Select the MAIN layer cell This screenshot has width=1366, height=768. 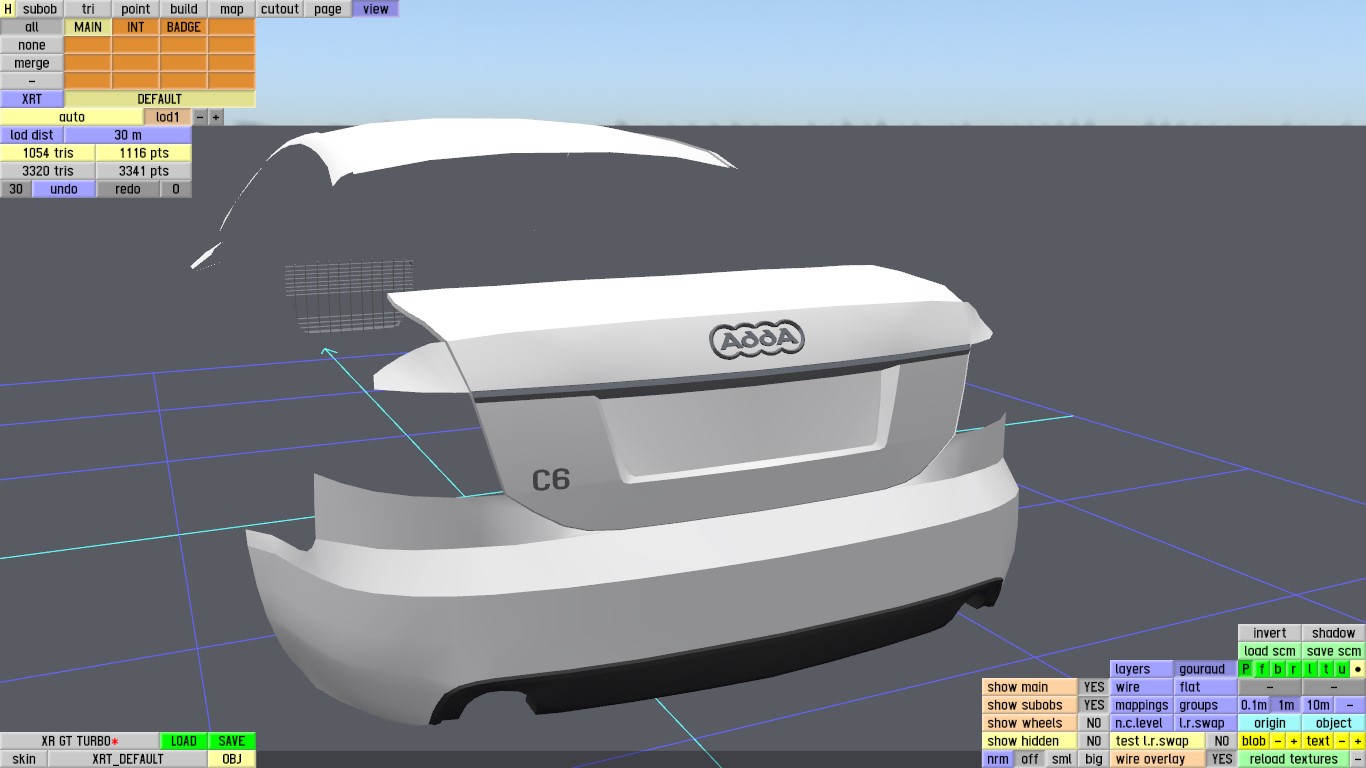pyautogui.click(x=88, y=27)
